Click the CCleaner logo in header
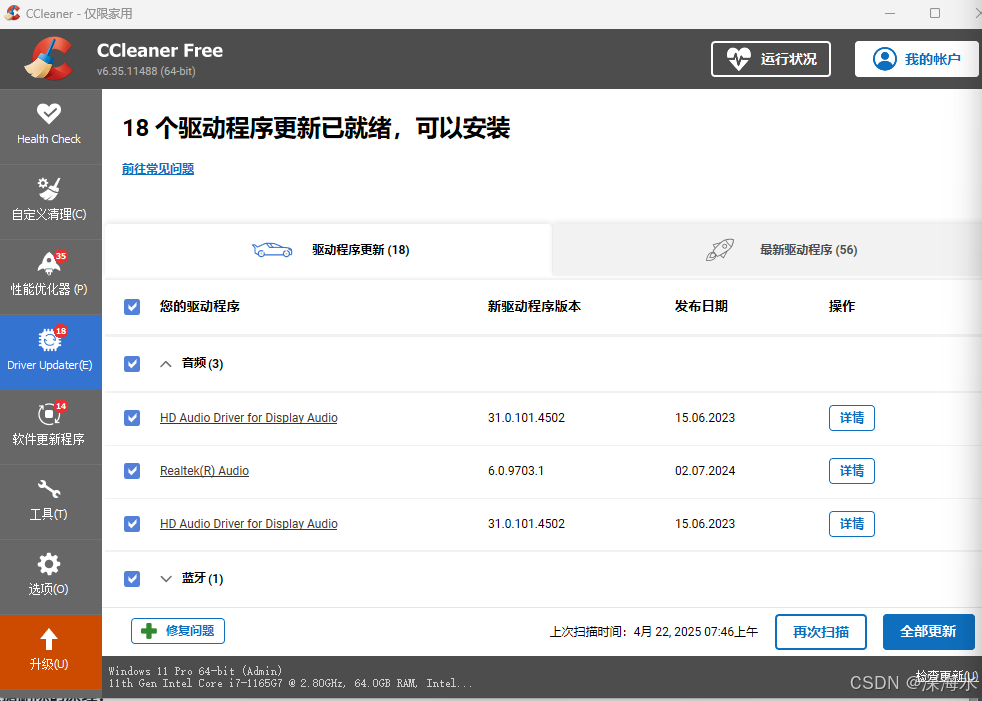982x701 pixels. [49, 58]
